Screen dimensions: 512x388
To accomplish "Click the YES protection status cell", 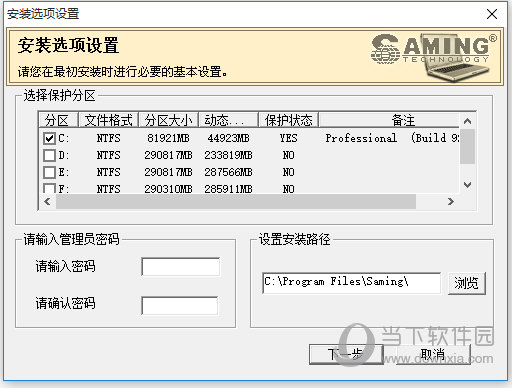I will (288, 138).
